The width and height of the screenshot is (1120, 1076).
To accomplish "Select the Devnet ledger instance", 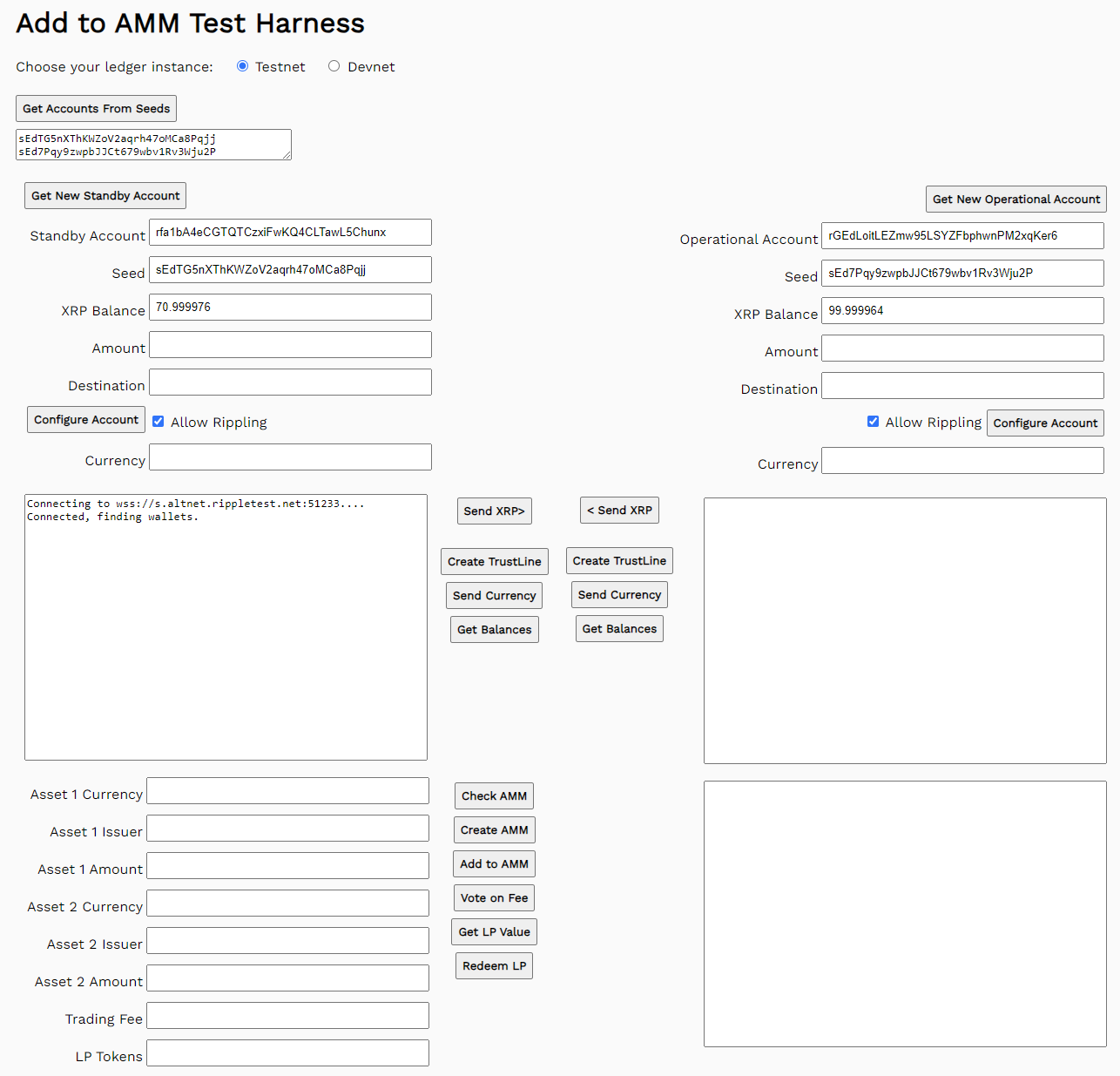I will [x=334, y=65].
